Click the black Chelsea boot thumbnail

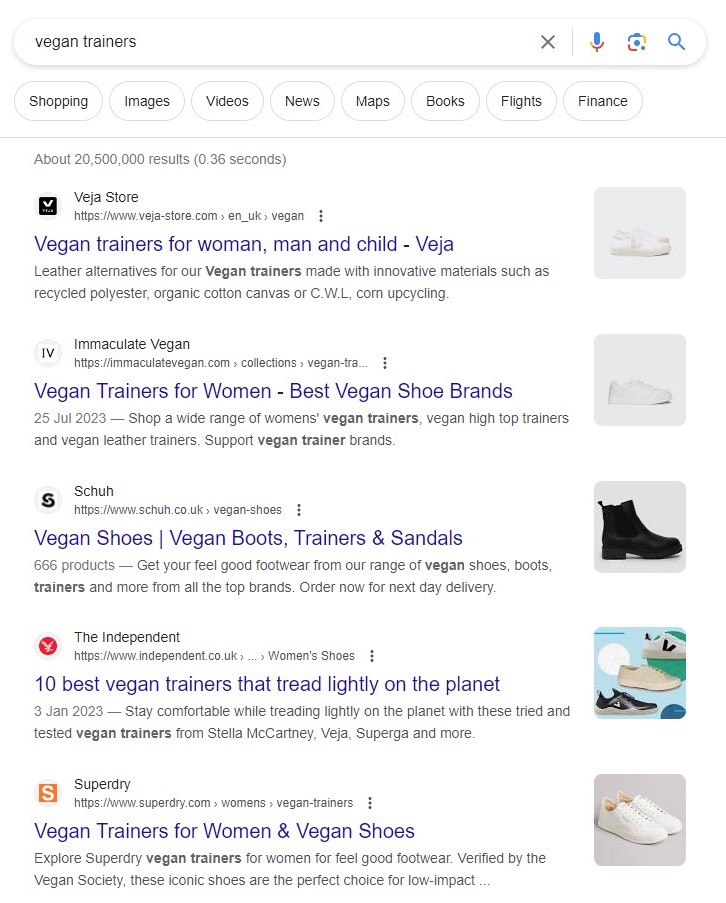[x=640, y=527]
